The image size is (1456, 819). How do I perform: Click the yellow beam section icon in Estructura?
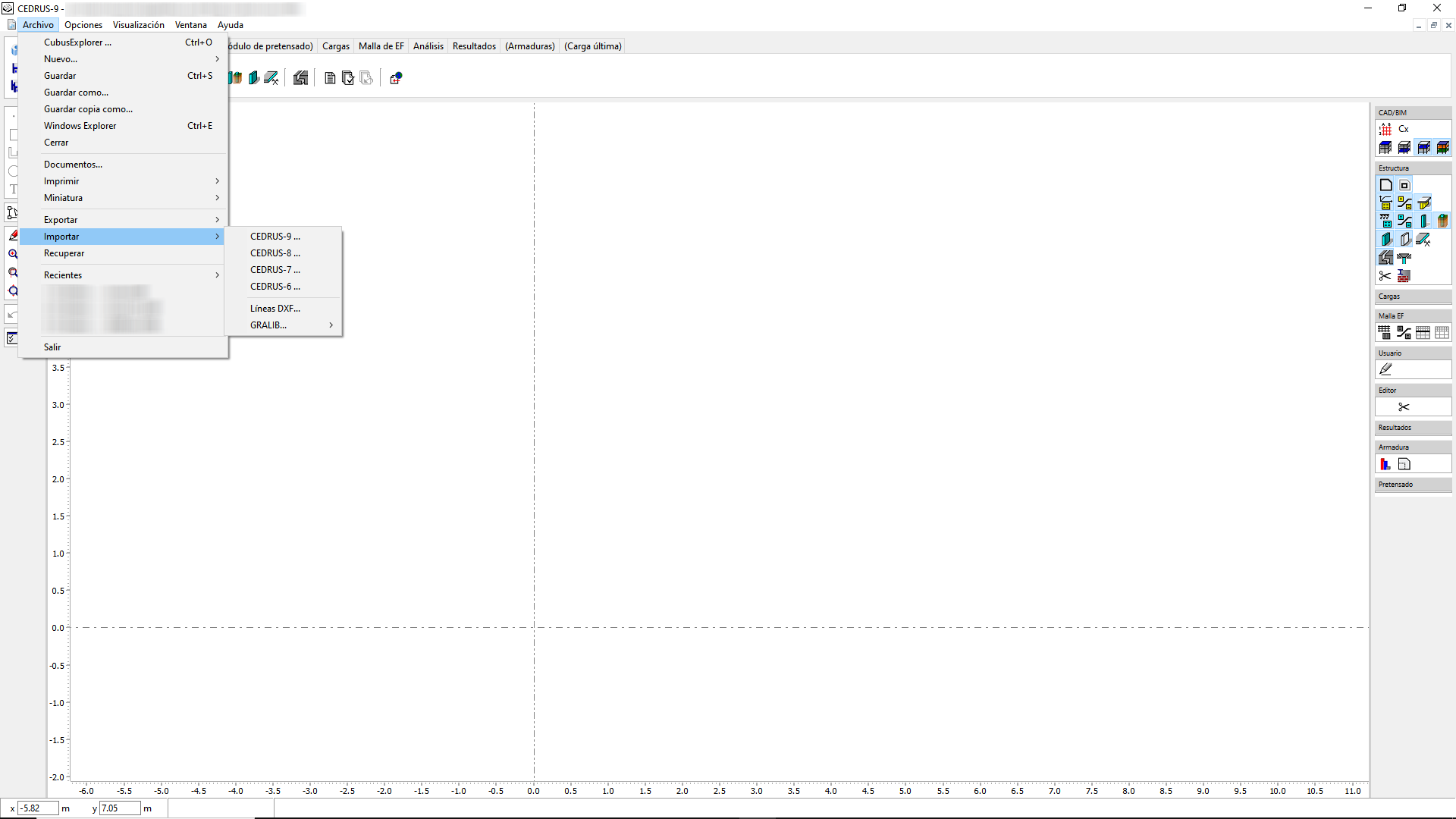(1423, 203)
